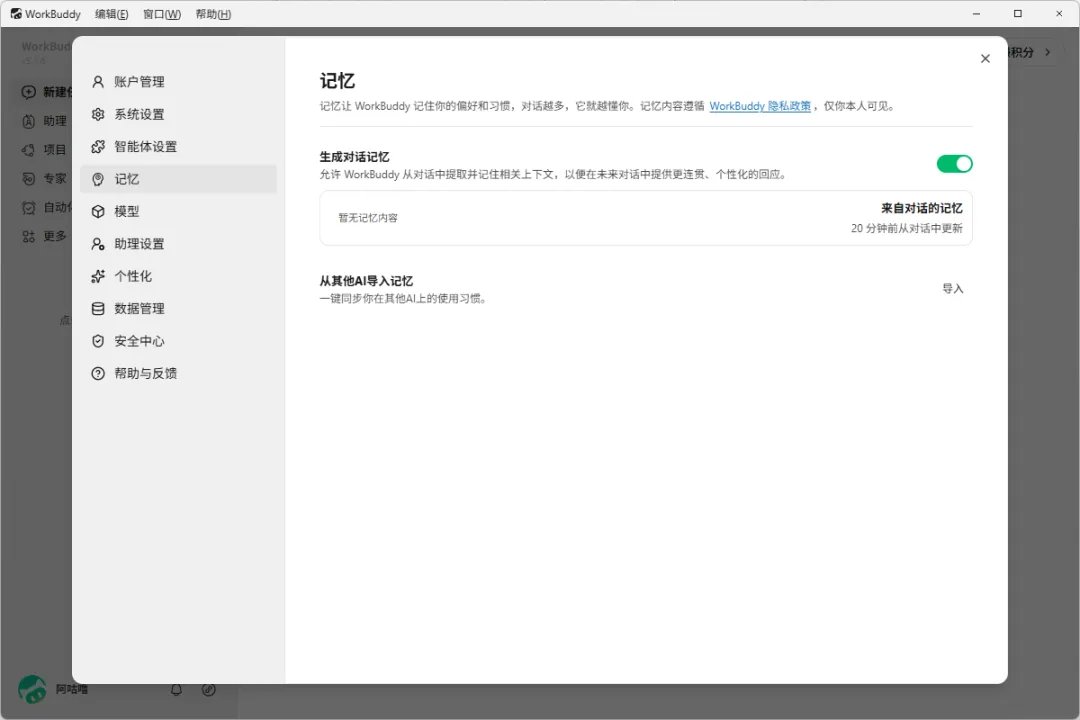Open 账户管理 account settings
Image resolution: width=1080 pixels, height=720 pixels.
178,82
